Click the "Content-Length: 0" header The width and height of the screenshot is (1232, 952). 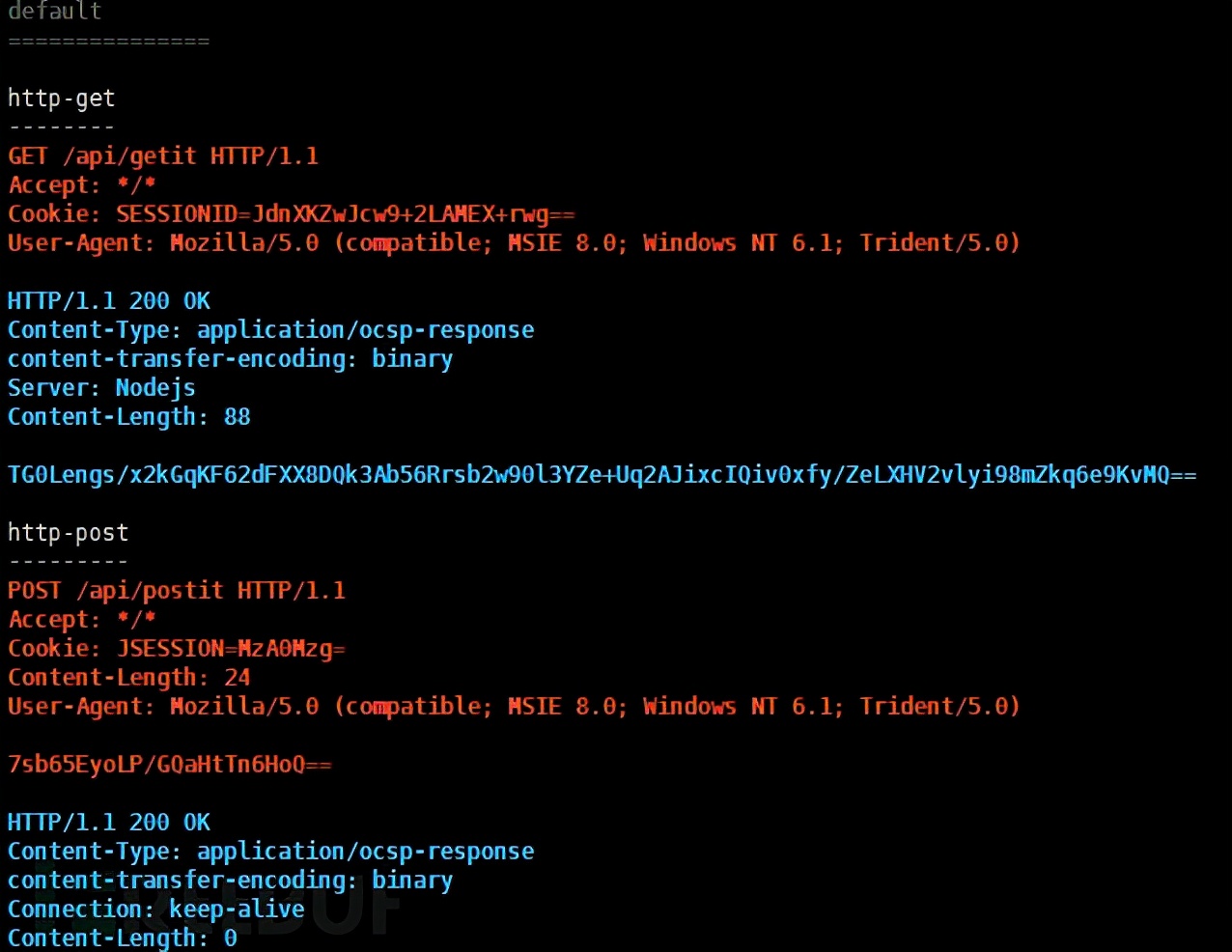(123, 938)
